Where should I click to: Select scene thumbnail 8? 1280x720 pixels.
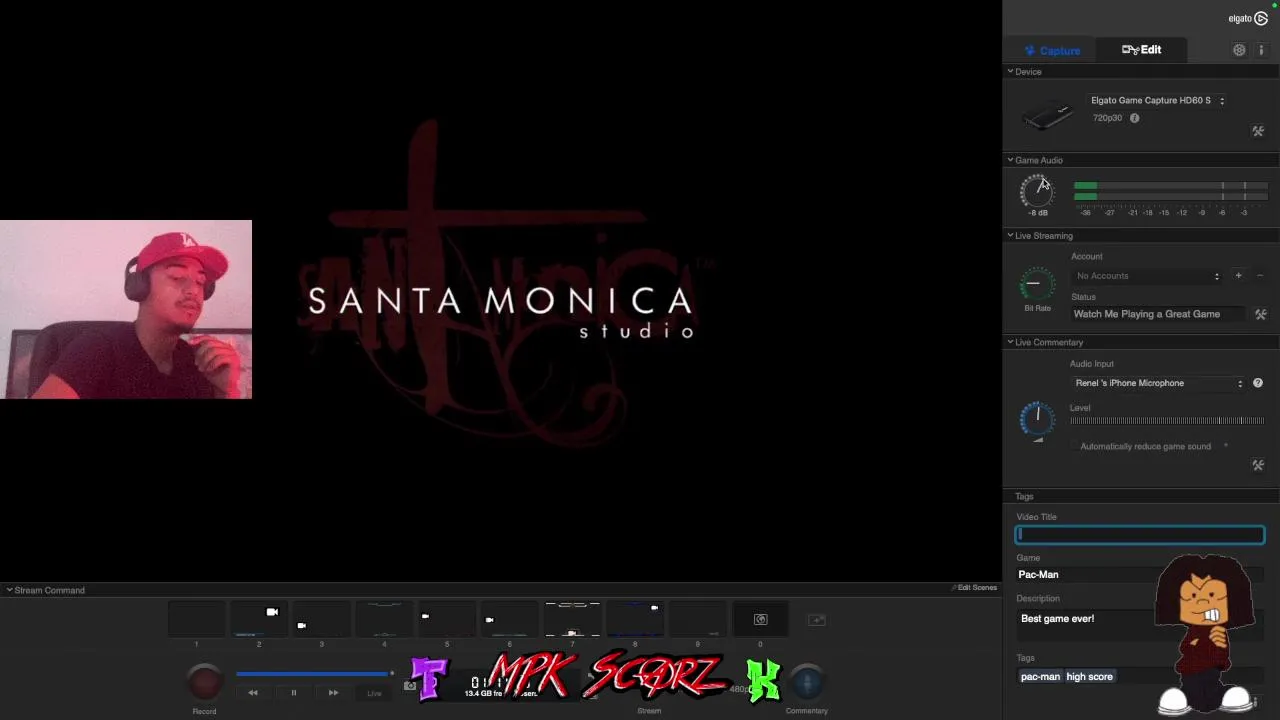pyautogui.click(x=635, y=619)
